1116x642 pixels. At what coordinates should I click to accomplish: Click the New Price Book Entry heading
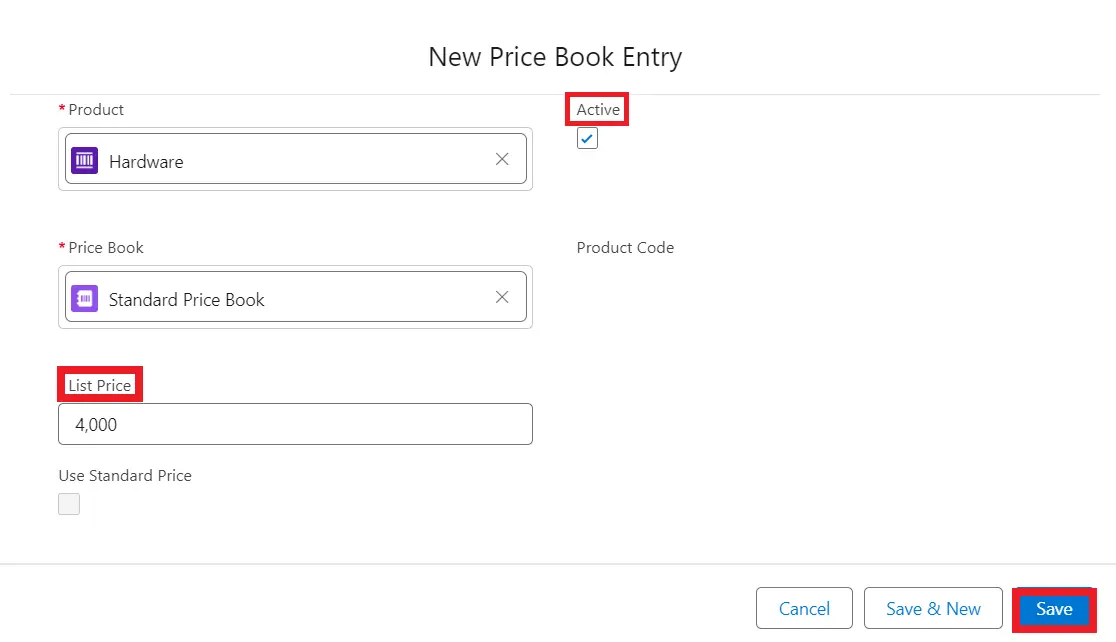point(555,56)
